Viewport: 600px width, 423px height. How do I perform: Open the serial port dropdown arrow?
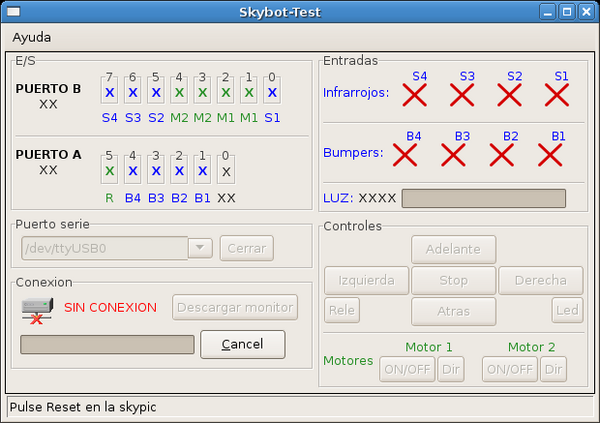[x=201, y=248]
